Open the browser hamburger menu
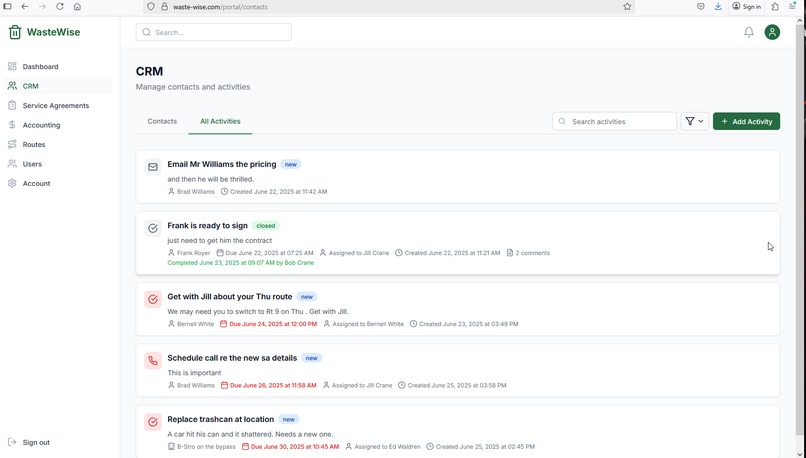Image resolution: width=806 pixels, height=458 pixels. point(793,7)
